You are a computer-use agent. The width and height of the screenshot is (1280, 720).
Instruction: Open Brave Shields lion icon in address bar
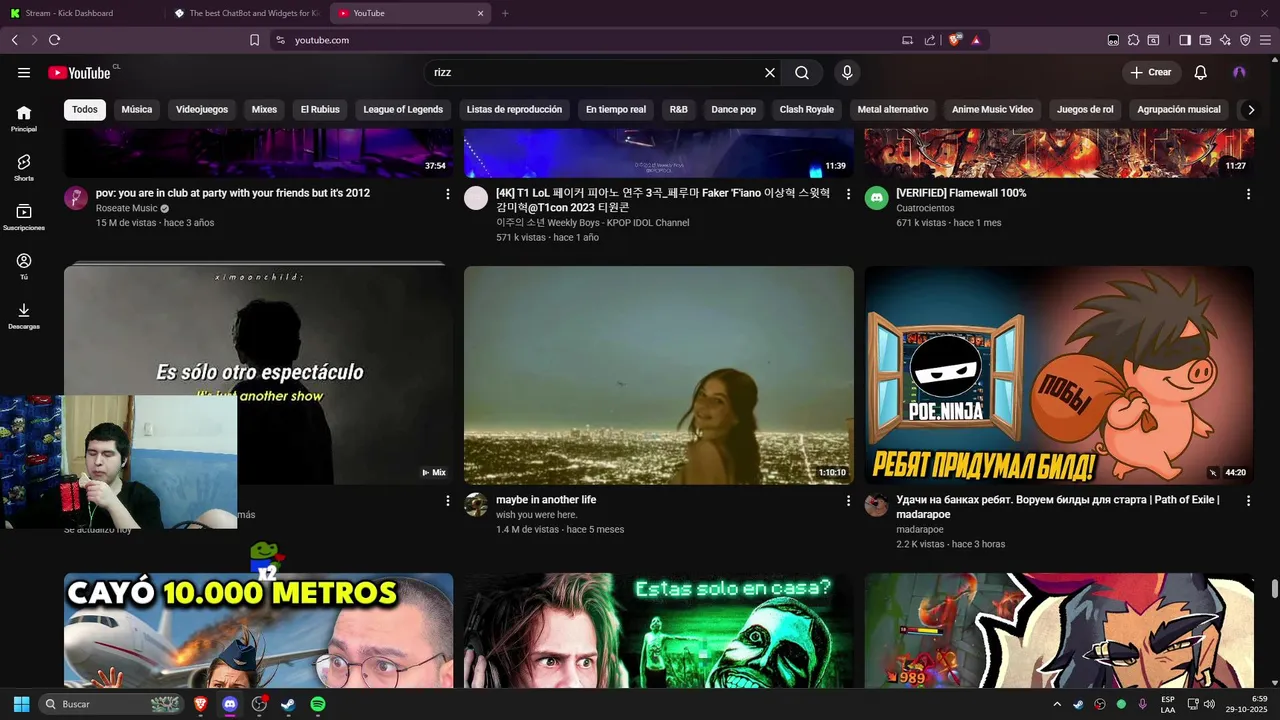[955, 40]
